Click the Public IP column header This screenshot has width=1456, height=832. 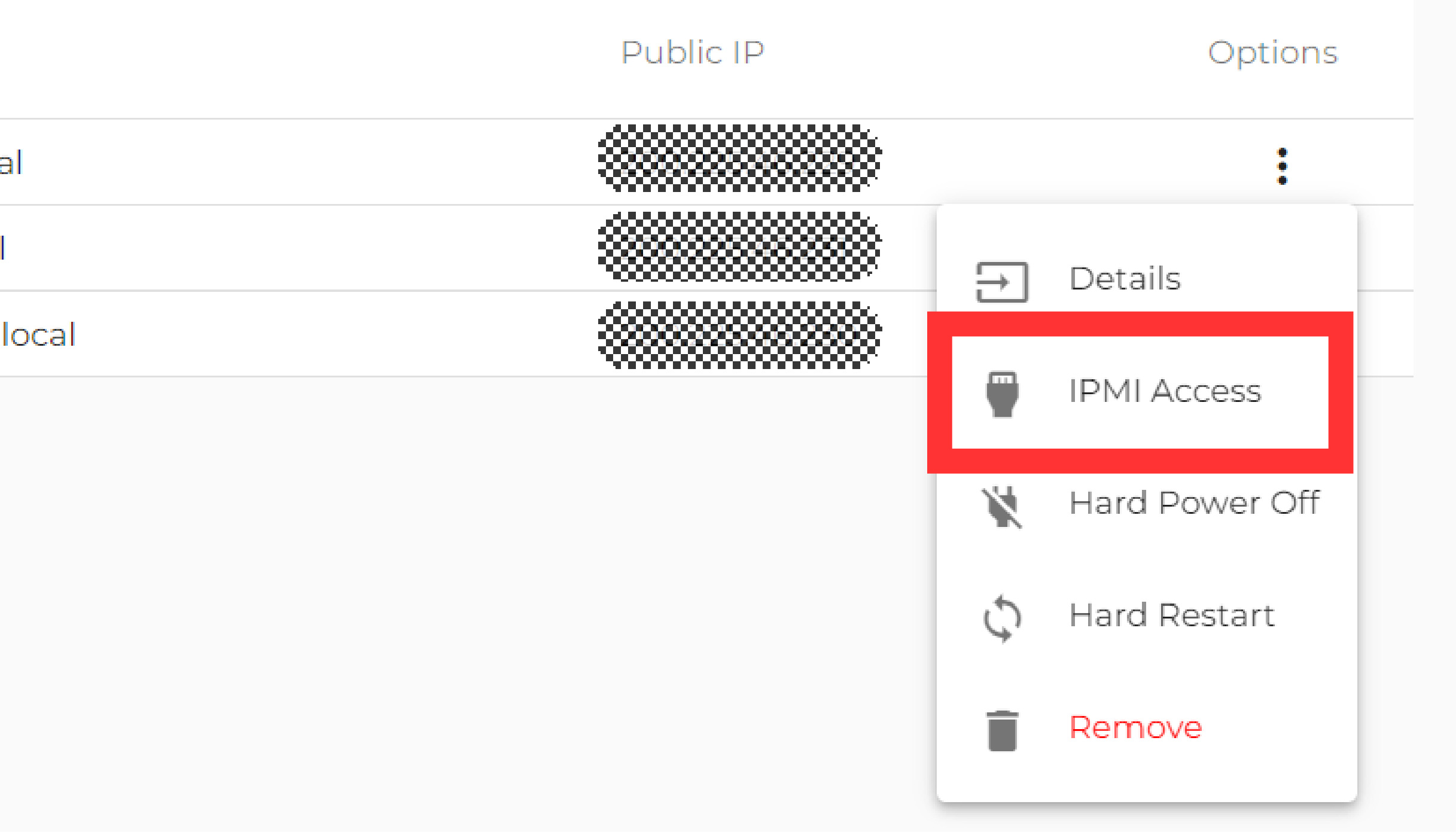(x=693, y=53)
